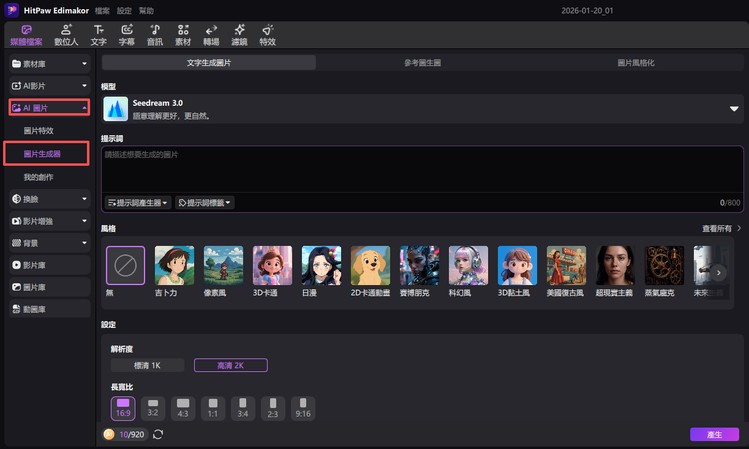Click the Seedream 3.0 model logo
Screen dimensions: 749x449
tap(116, 109)
